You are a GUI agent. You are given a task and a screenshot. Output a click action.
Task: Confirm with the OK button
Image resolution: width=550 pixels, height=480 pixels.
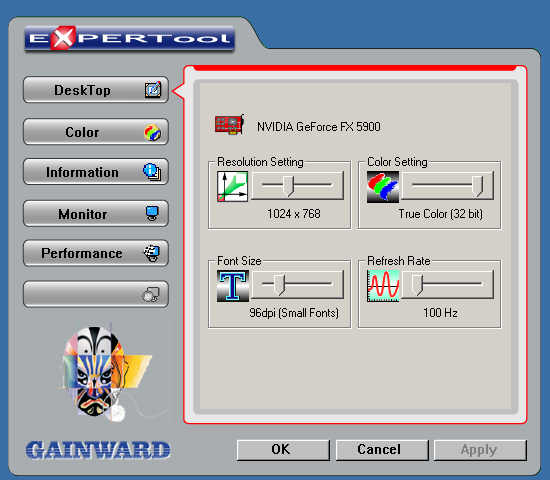pos(283,450)
